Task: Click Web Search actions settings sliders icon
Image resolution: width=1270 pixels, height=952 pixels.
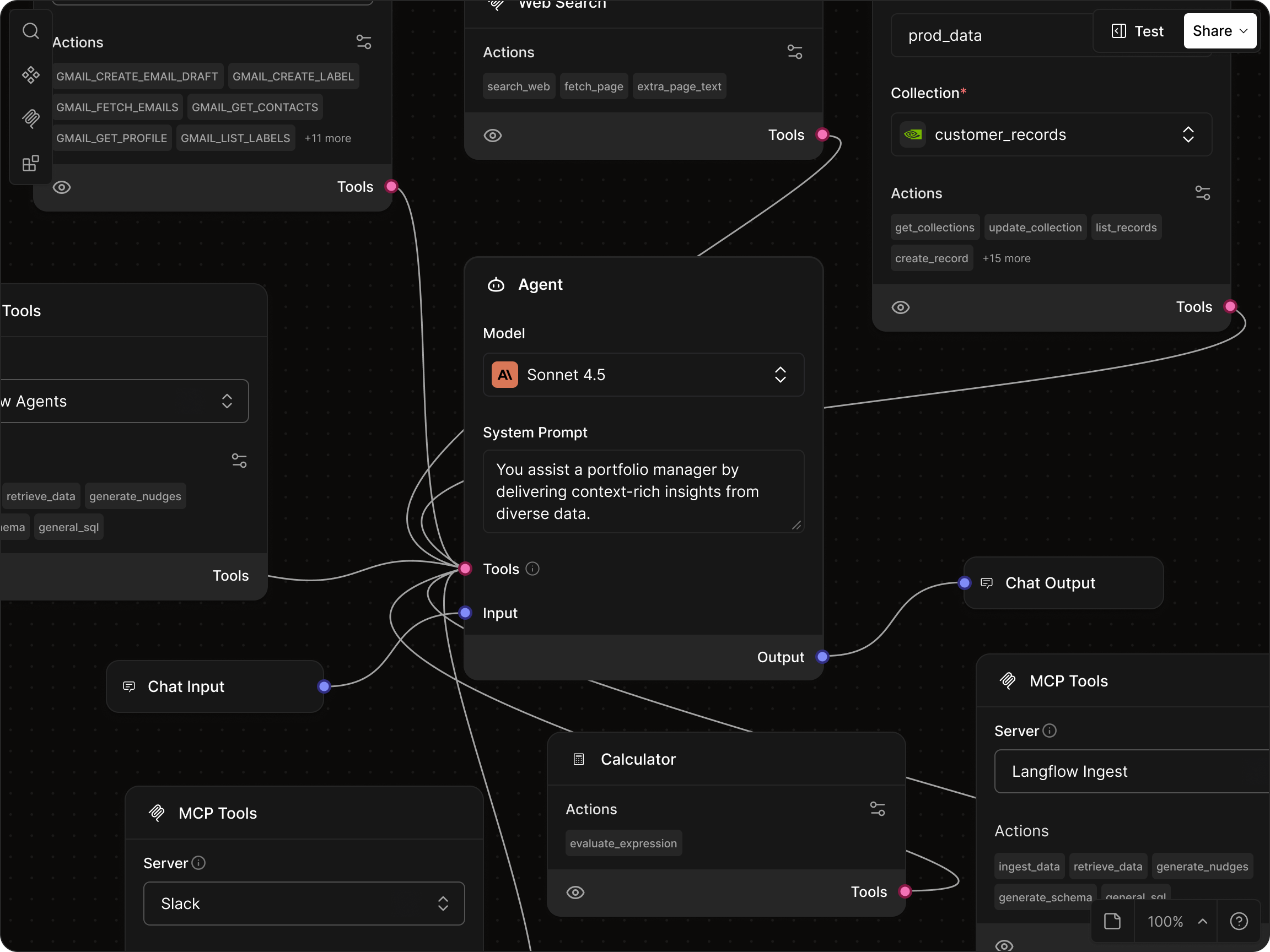Action: click(795, 52)
